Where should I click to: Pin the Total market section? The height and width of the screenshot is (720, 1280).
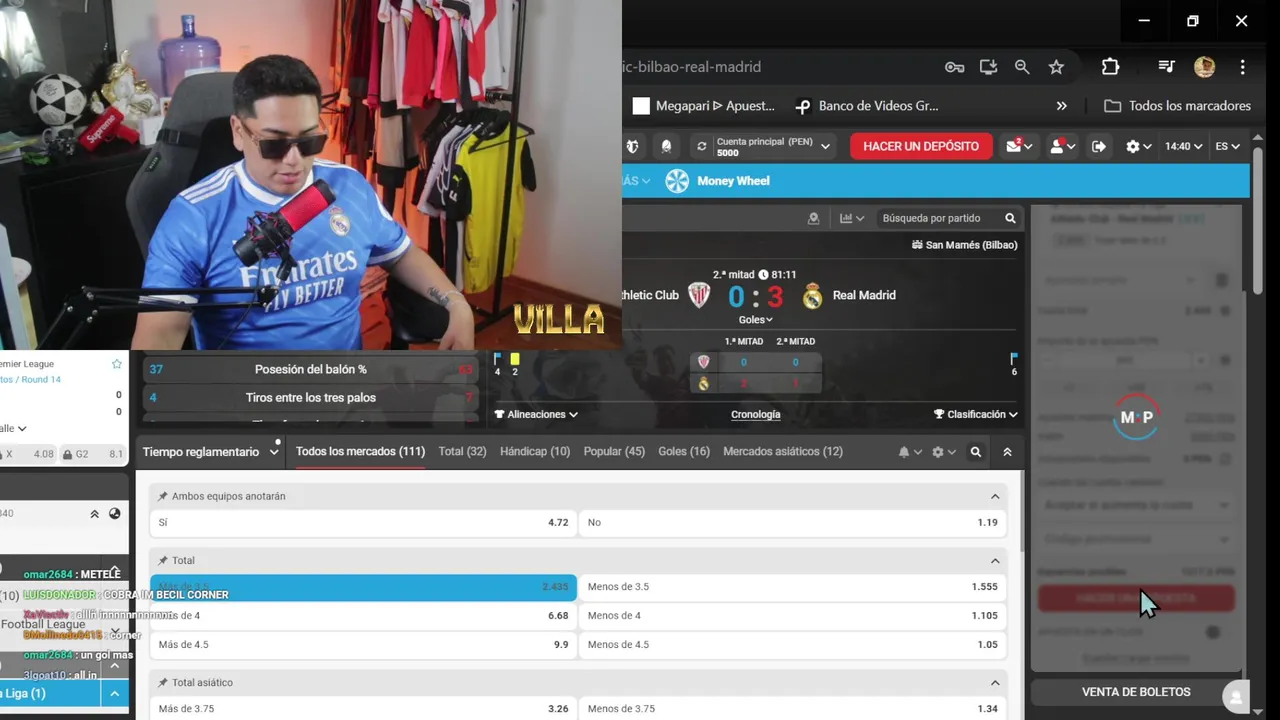[x=163, y=560]
